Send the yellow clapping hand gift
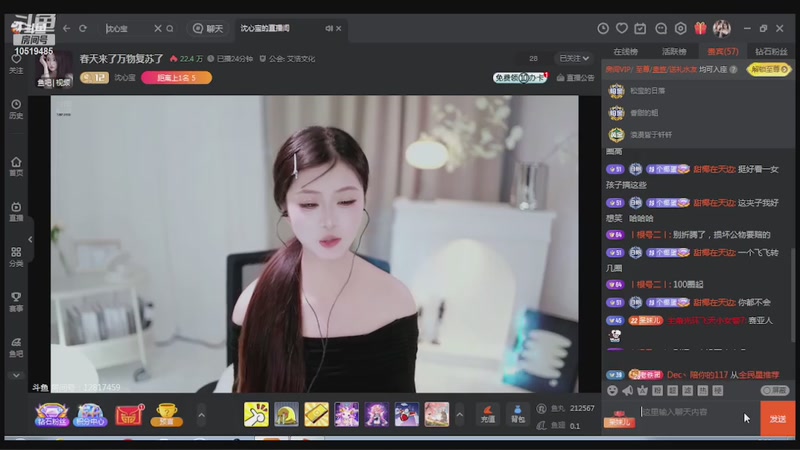Screen dimensions: 800x450 tap(256, 414)
